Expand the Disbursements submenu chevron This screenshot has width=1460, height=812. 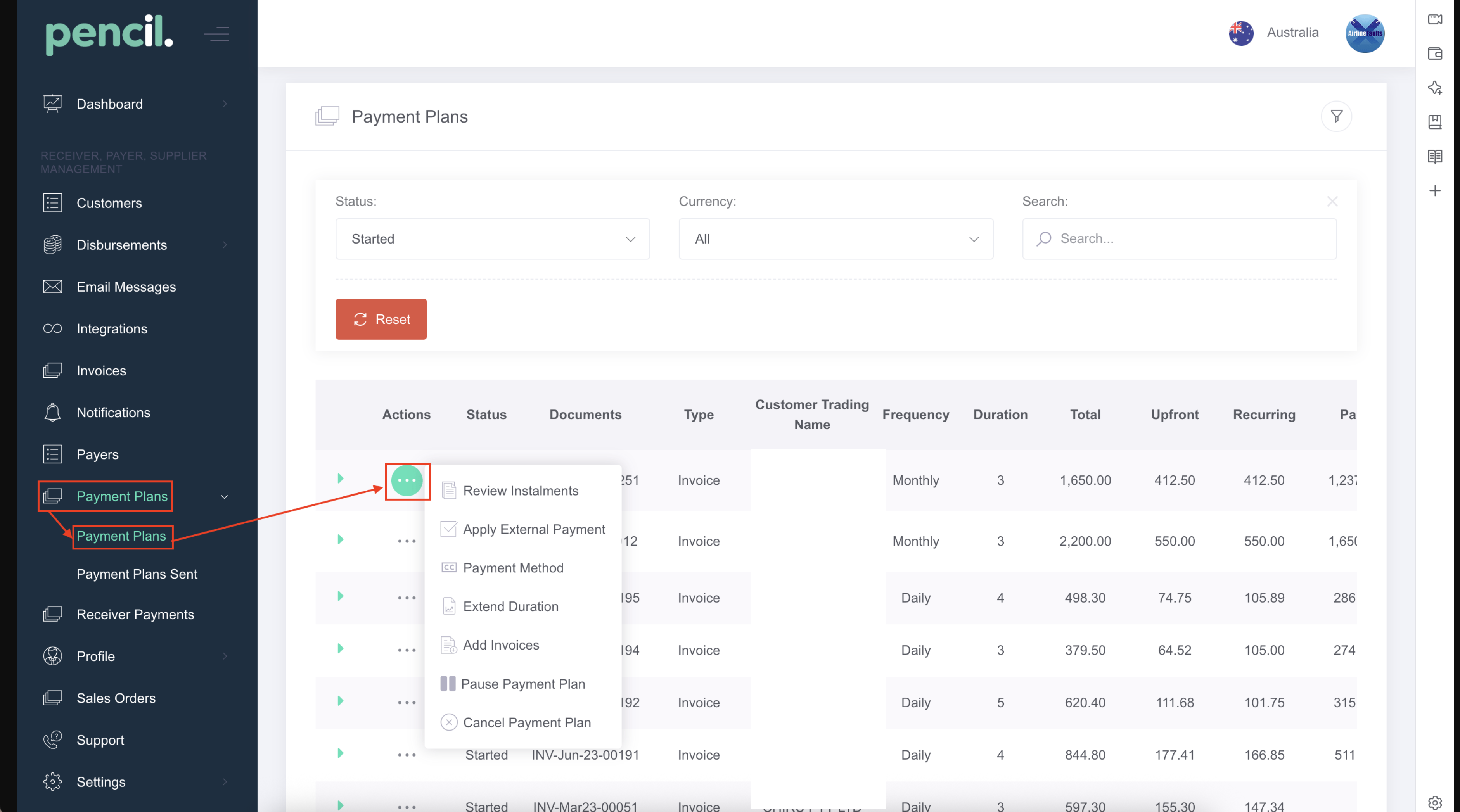tap(225, 245)
